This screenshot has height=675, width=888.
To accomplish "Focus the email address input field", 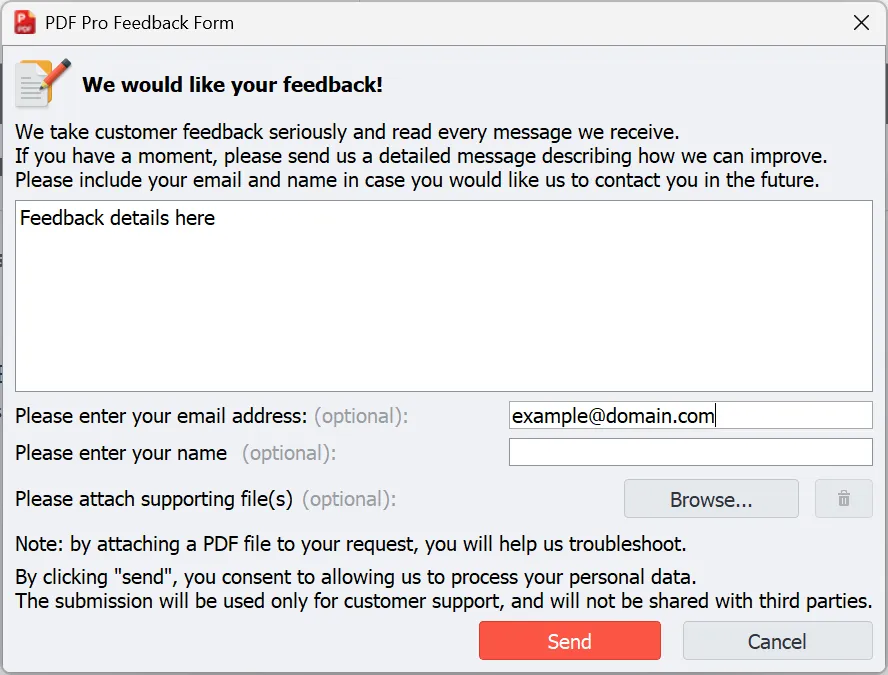I will pyautogui.click(x=690, y=416).
